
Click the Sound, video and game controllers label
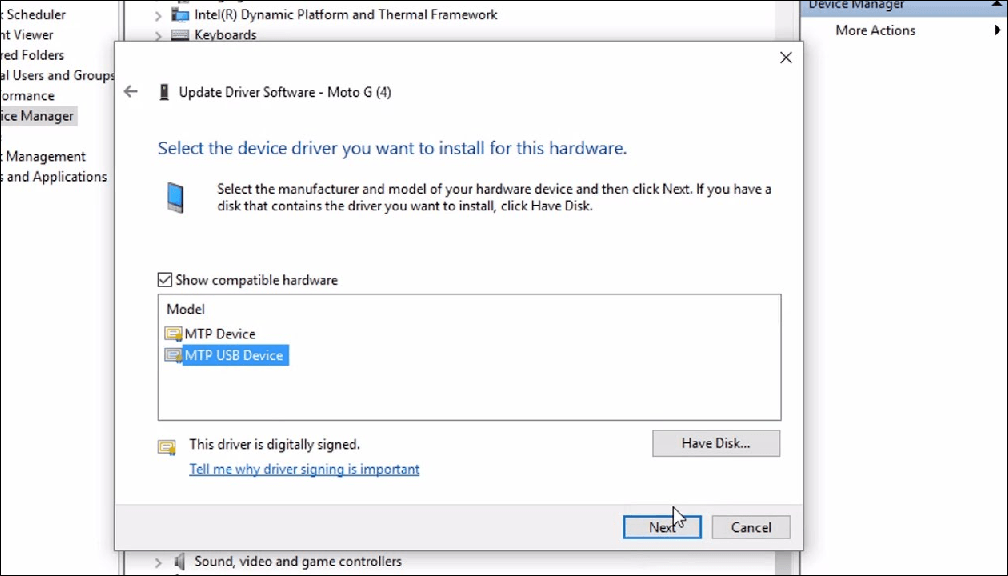[x=298, y=561]
